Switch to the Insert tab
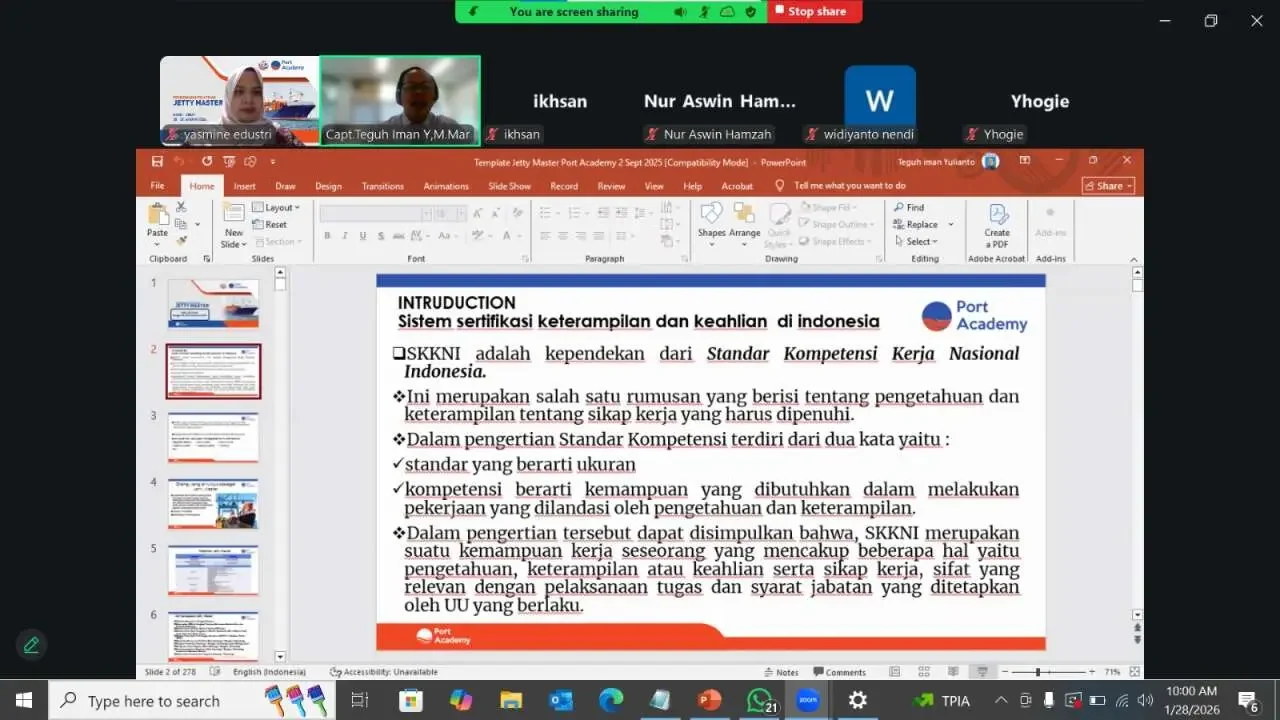Viewport: 1280px width, 720px height. pyautogui.click(x=245, y=186)
